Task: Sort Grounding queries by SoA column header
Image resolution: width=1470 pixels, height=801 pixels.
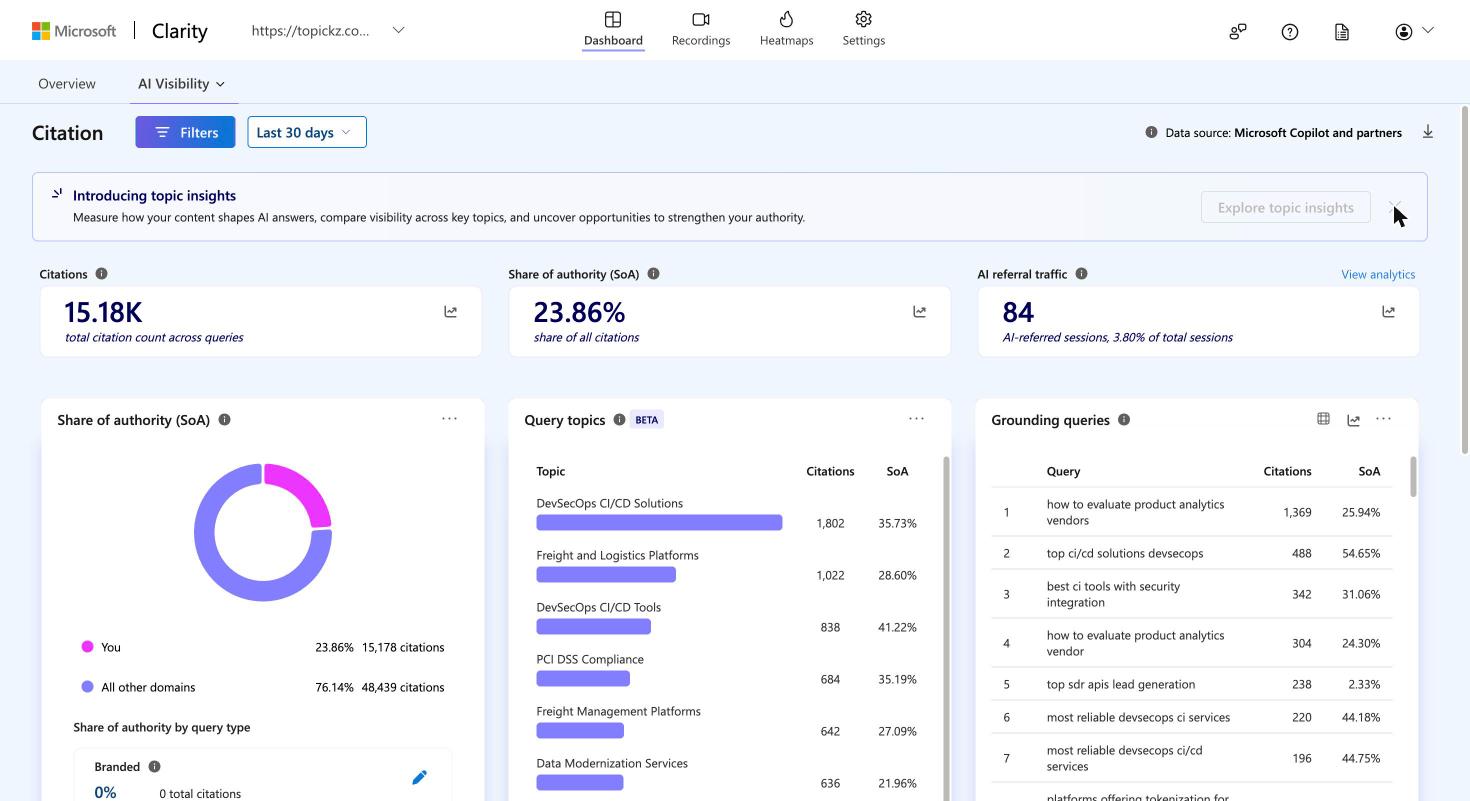Action: pos(1369,471)
